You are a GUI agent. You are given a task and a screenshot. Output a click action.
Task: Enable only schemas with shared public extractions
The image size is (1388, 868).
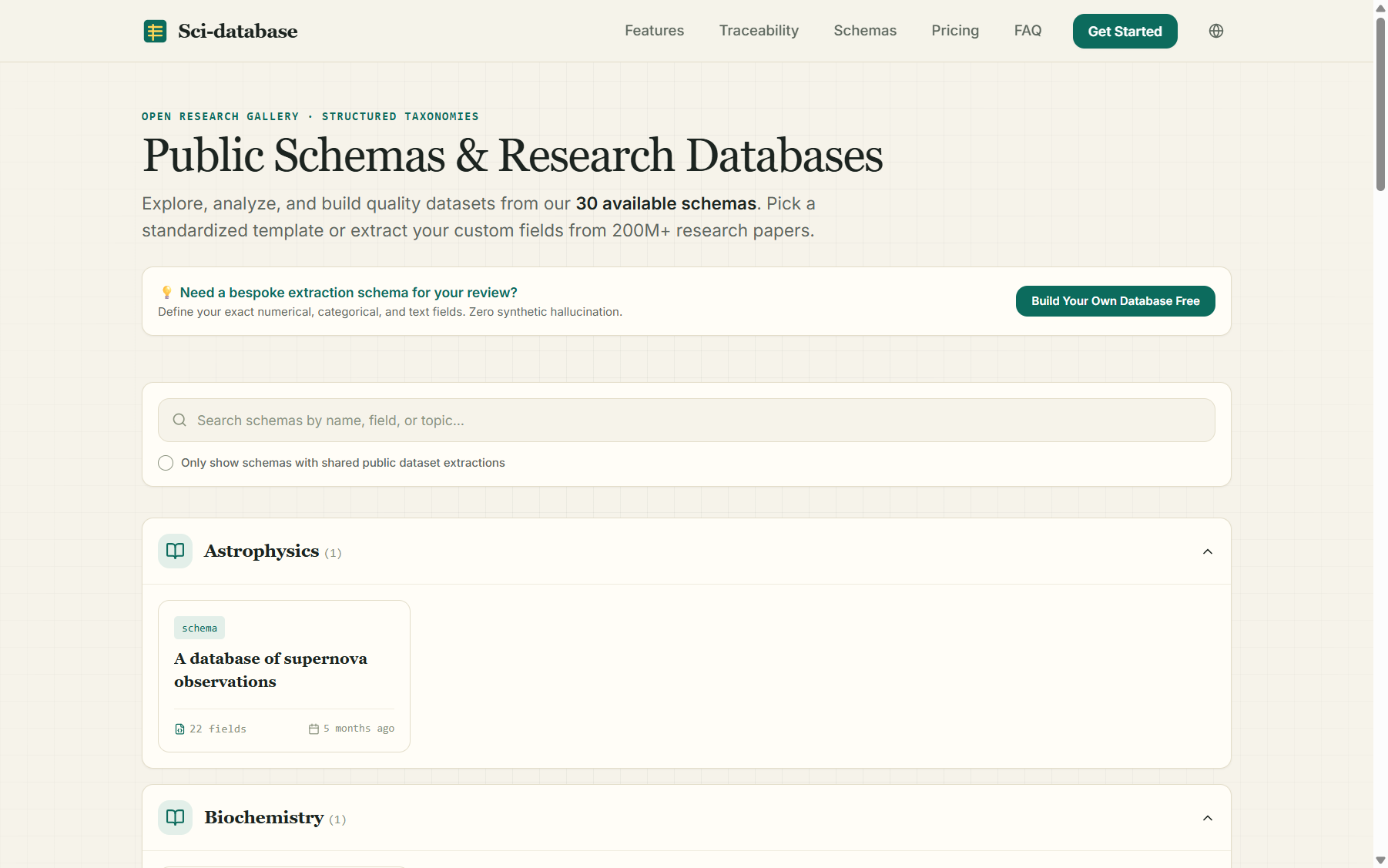[166, 463]
